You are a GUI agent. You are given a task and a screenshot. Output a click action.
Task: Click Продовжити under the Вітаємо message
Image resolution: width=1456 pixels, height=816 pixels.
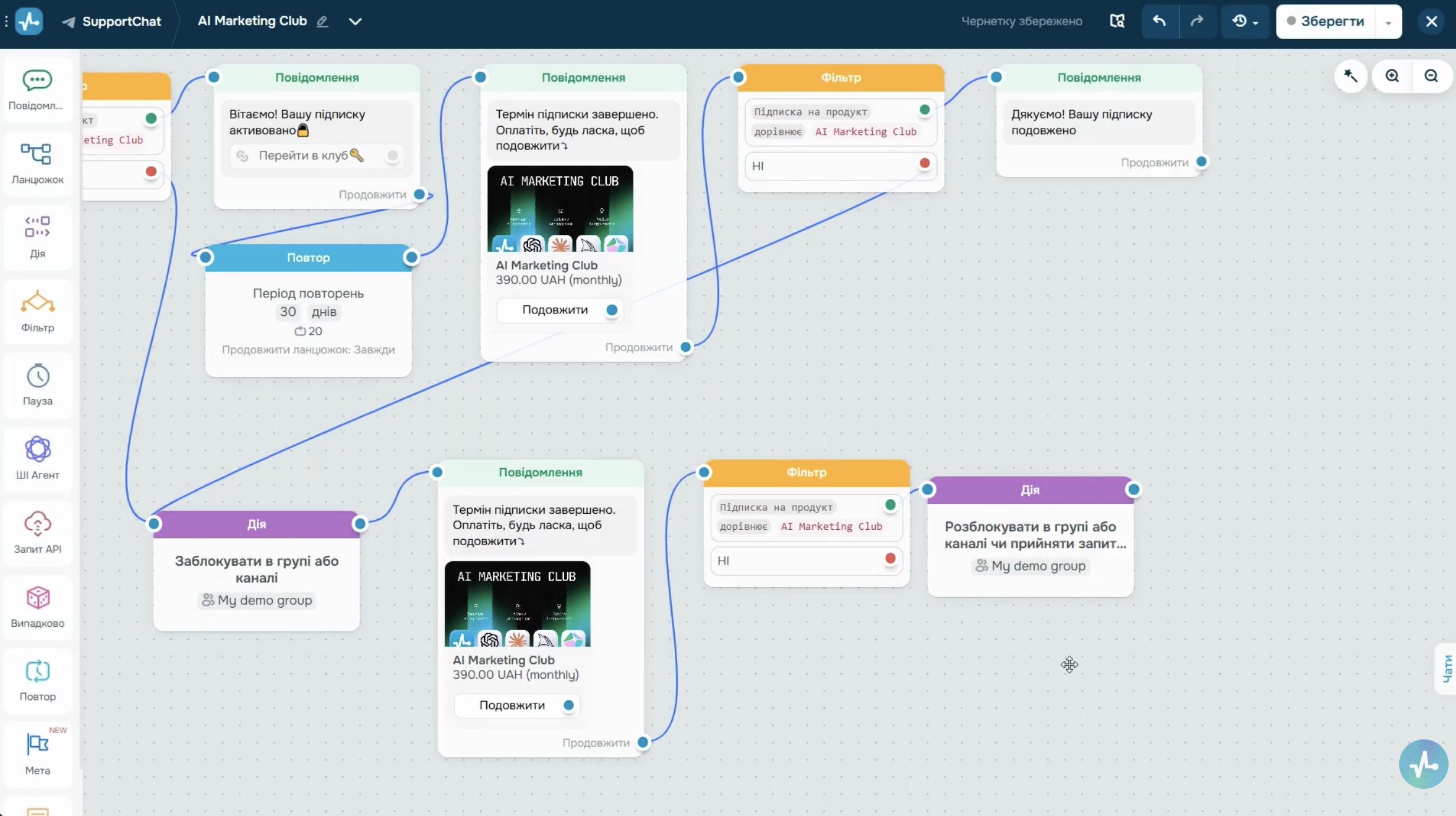[372, 195]
